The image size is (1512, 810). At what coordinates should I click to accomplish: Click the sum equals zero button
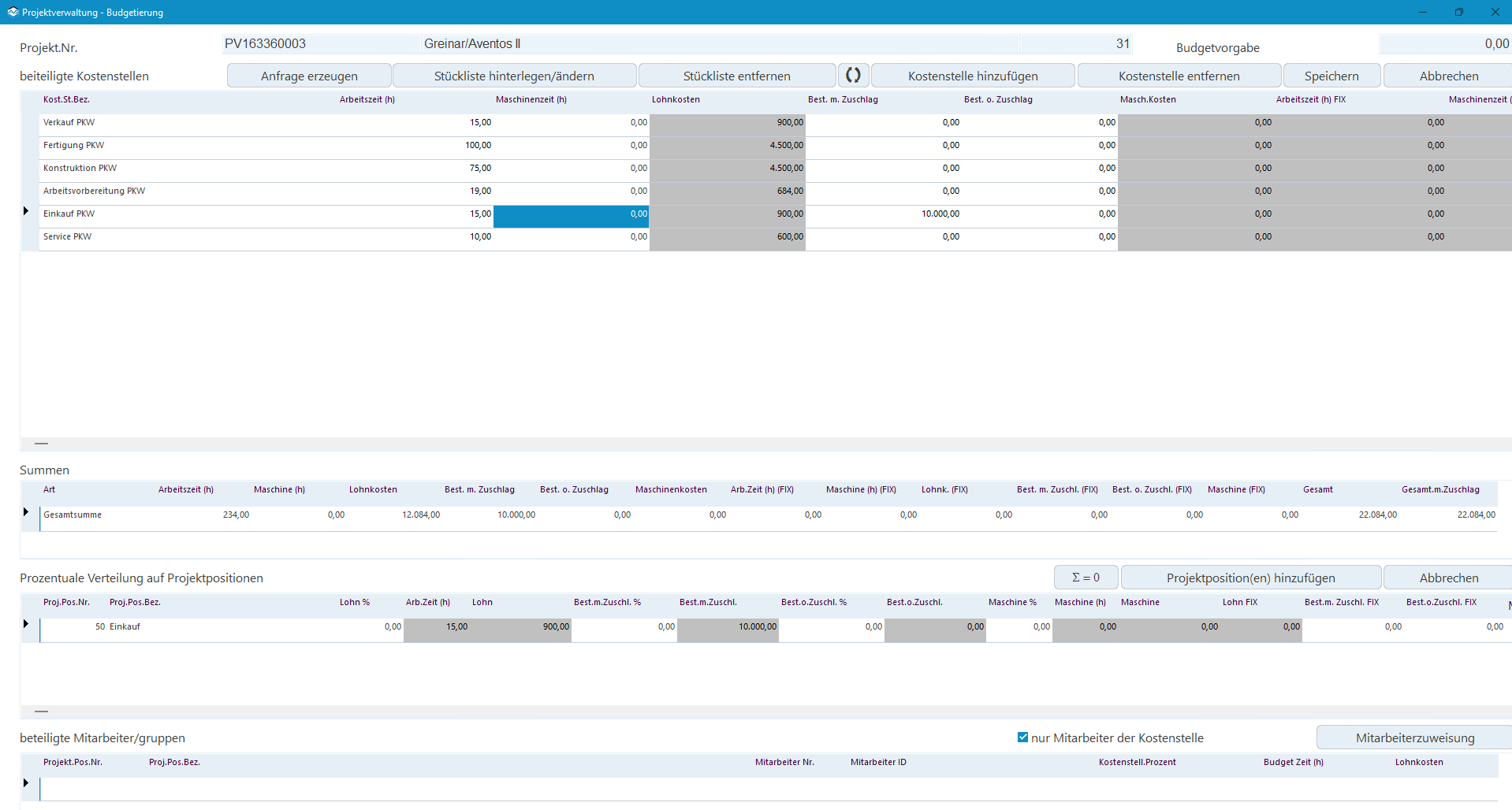pos(1086,578)
